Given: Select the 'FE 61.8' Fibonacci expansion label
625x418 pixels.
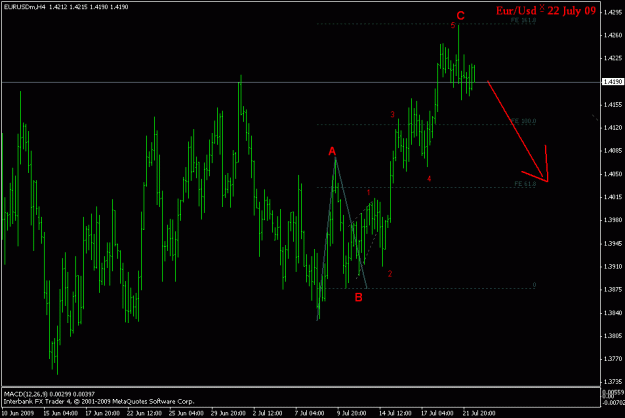Looking at the screenshot, I should tap(525, 184).
